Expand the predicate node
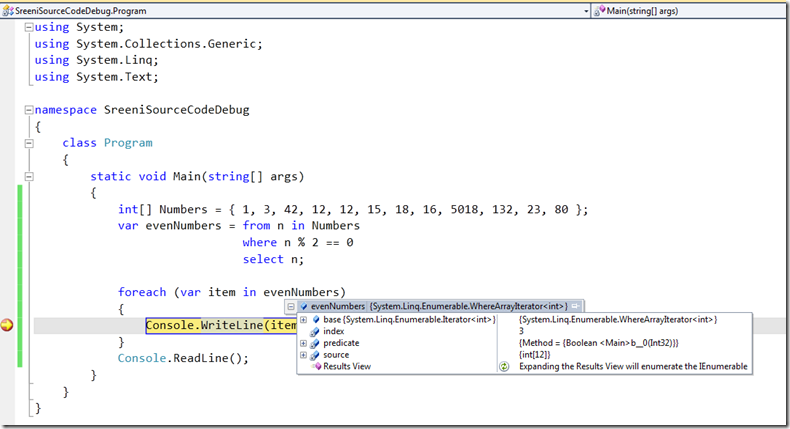Screen dimensions: 790x429 (x=304, y=343)
